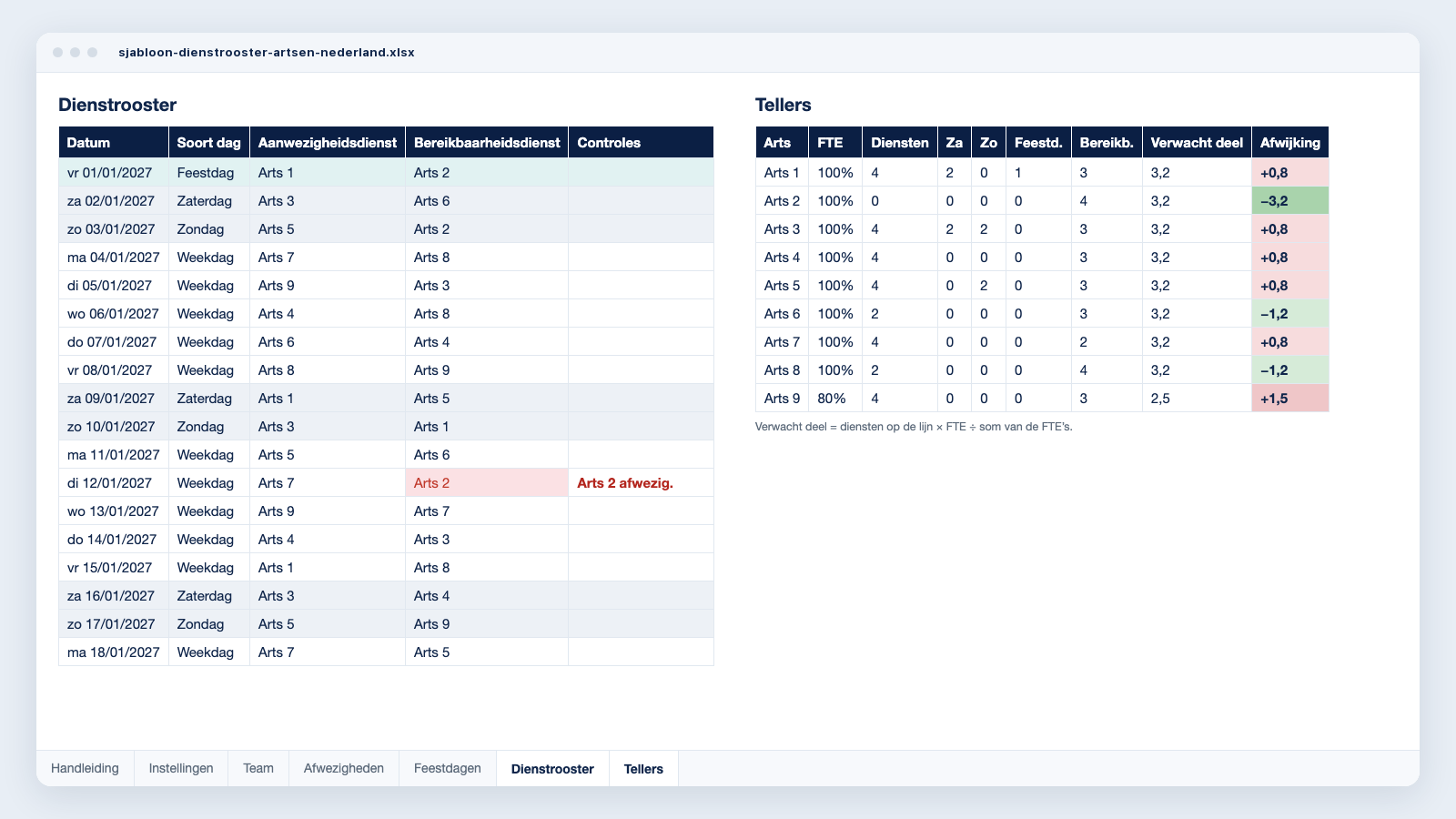Click the Arts 4 row label in Tellers
The height and width of the screenshot is (819, 1456).
(x=782, y=258)
